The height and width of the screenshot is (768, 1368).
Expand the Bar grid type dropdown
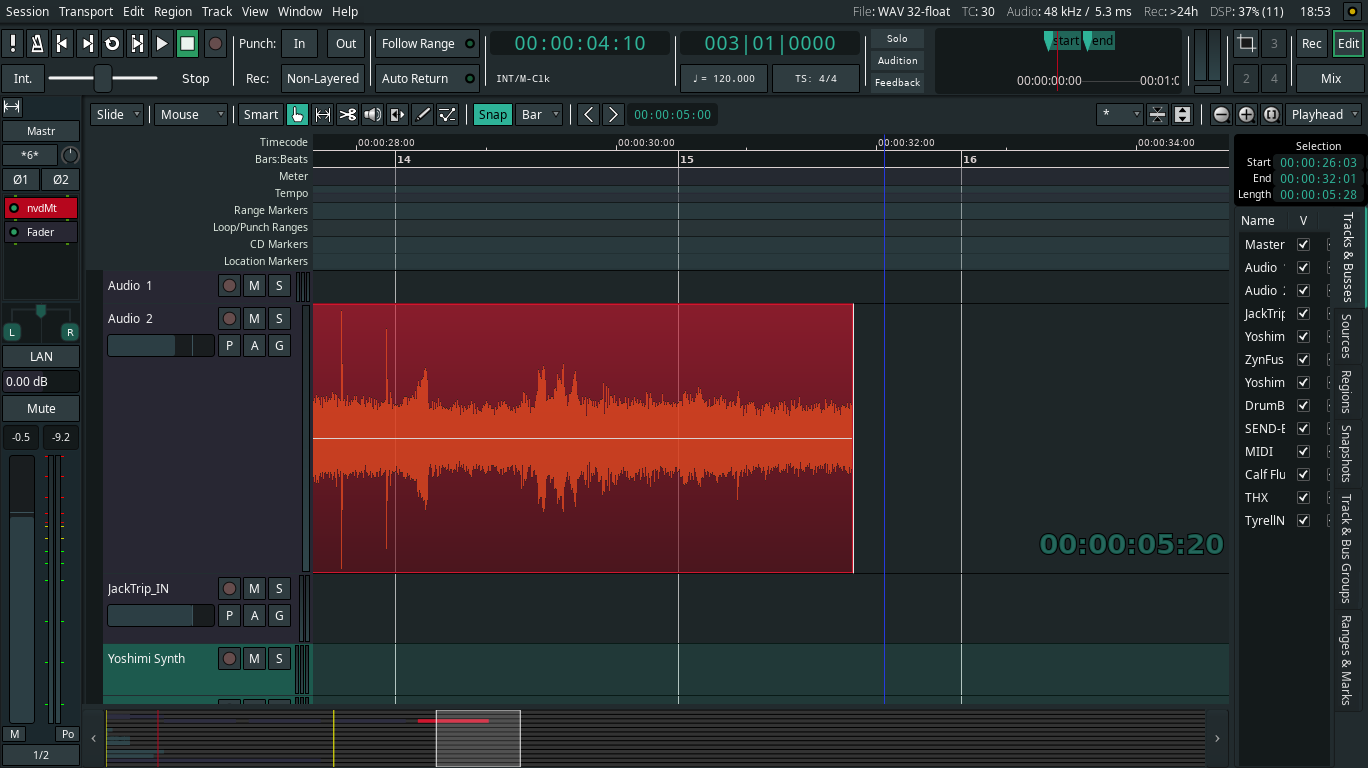(540, 114)
